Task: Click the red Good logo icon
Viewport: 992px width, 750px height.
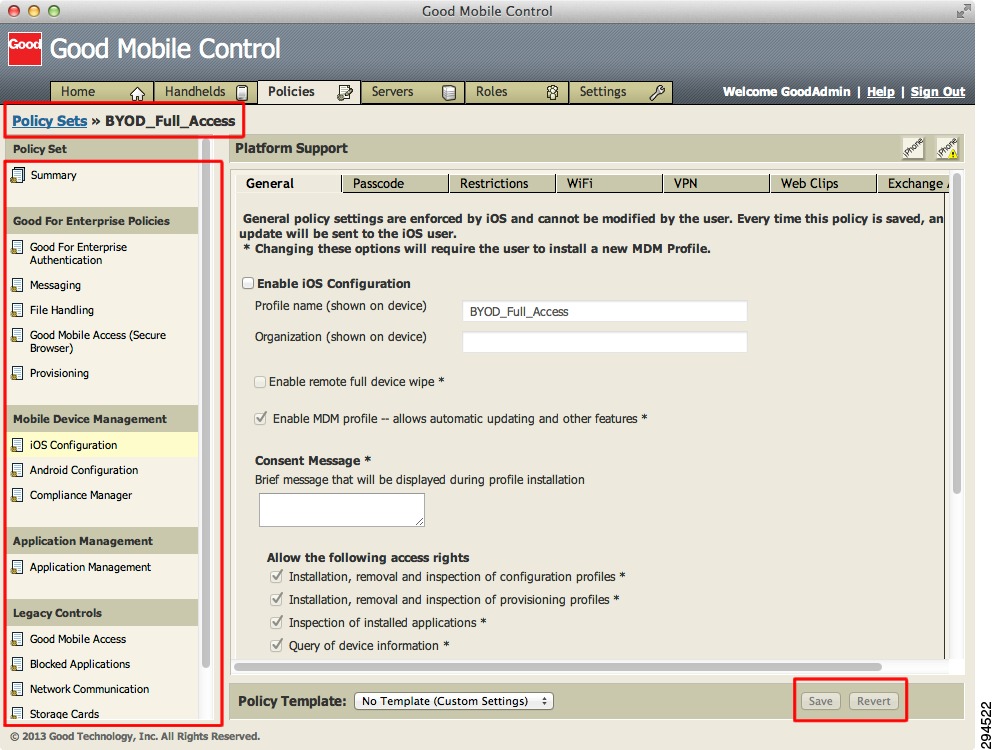Action: 25,49
